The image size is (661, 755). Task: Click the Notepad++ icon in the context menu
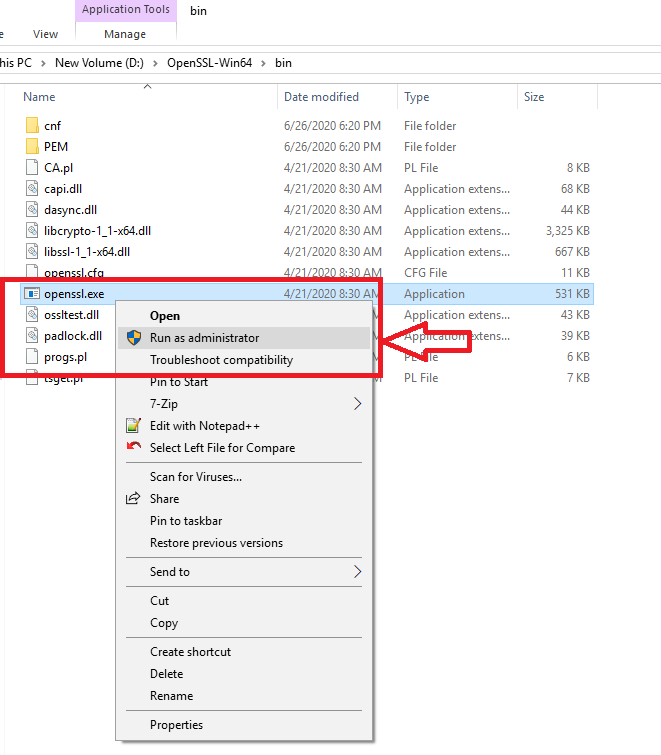133,426
